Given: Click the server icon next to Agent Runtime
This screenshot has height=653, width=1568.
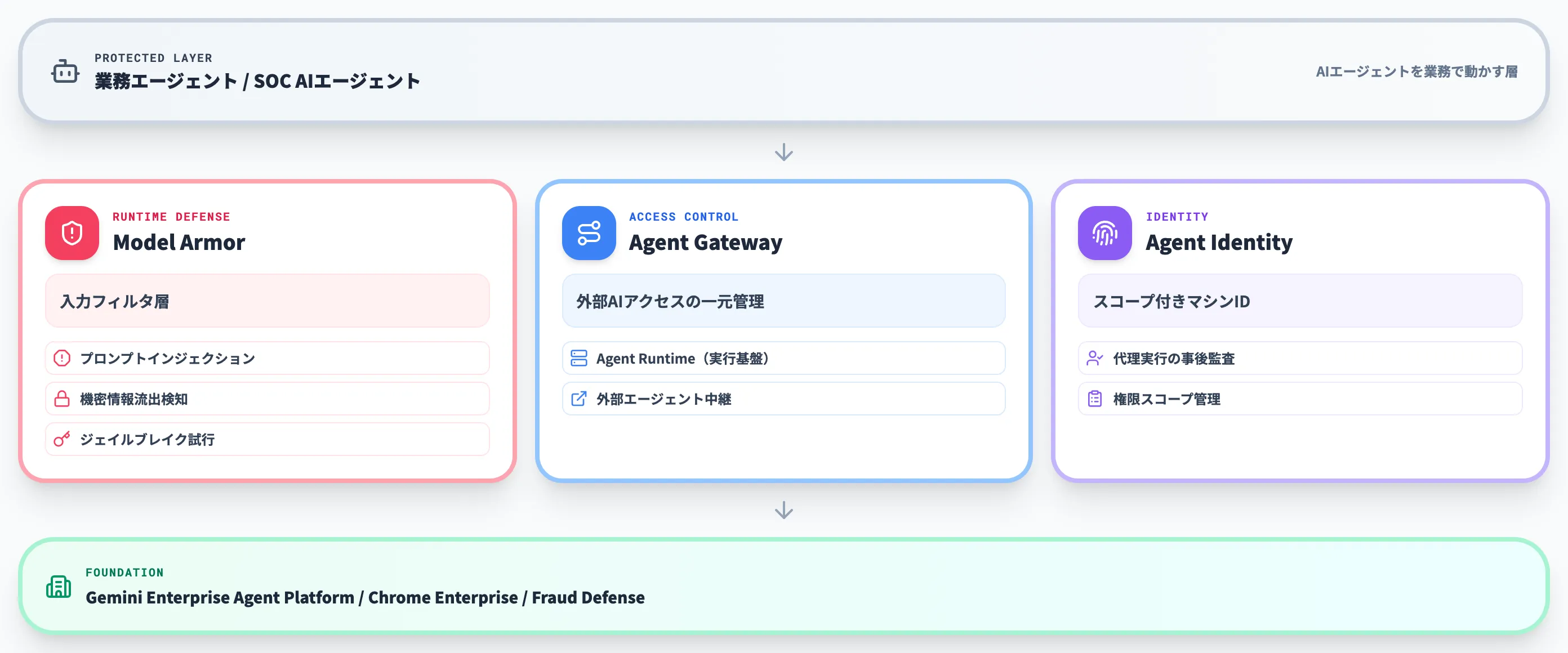Looking at the screenshot, I should pos(578,359).
